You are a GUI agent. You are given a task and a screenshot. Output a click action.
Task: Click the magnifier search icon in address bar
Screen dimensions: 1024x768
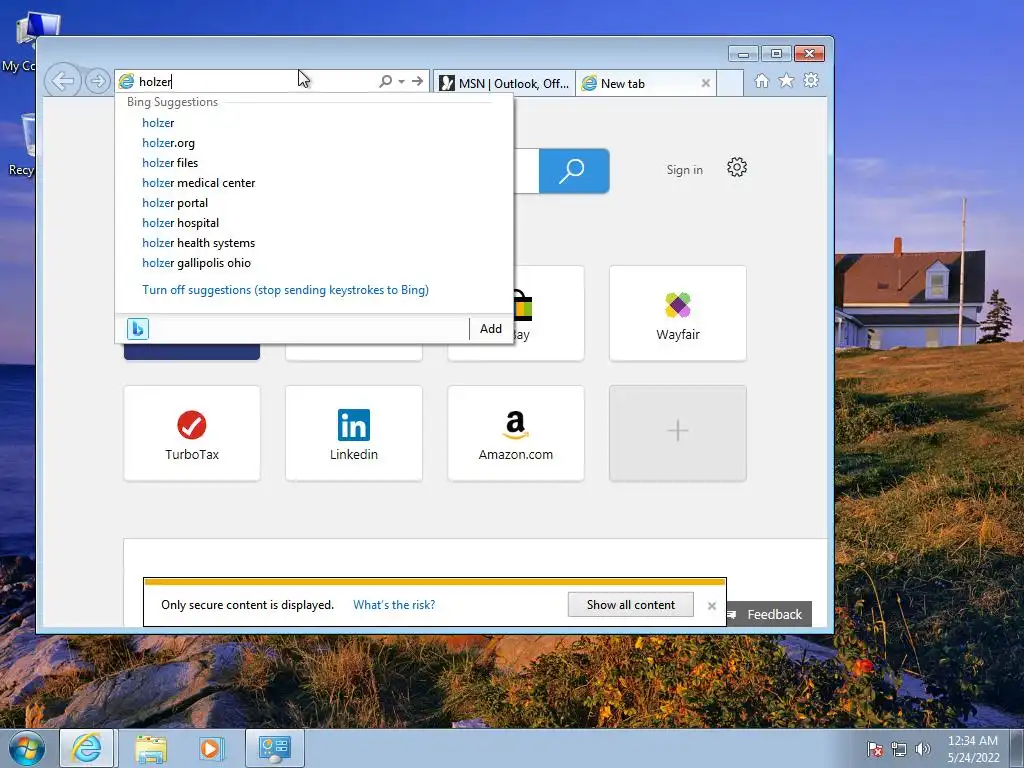click(x=386, y=81)
